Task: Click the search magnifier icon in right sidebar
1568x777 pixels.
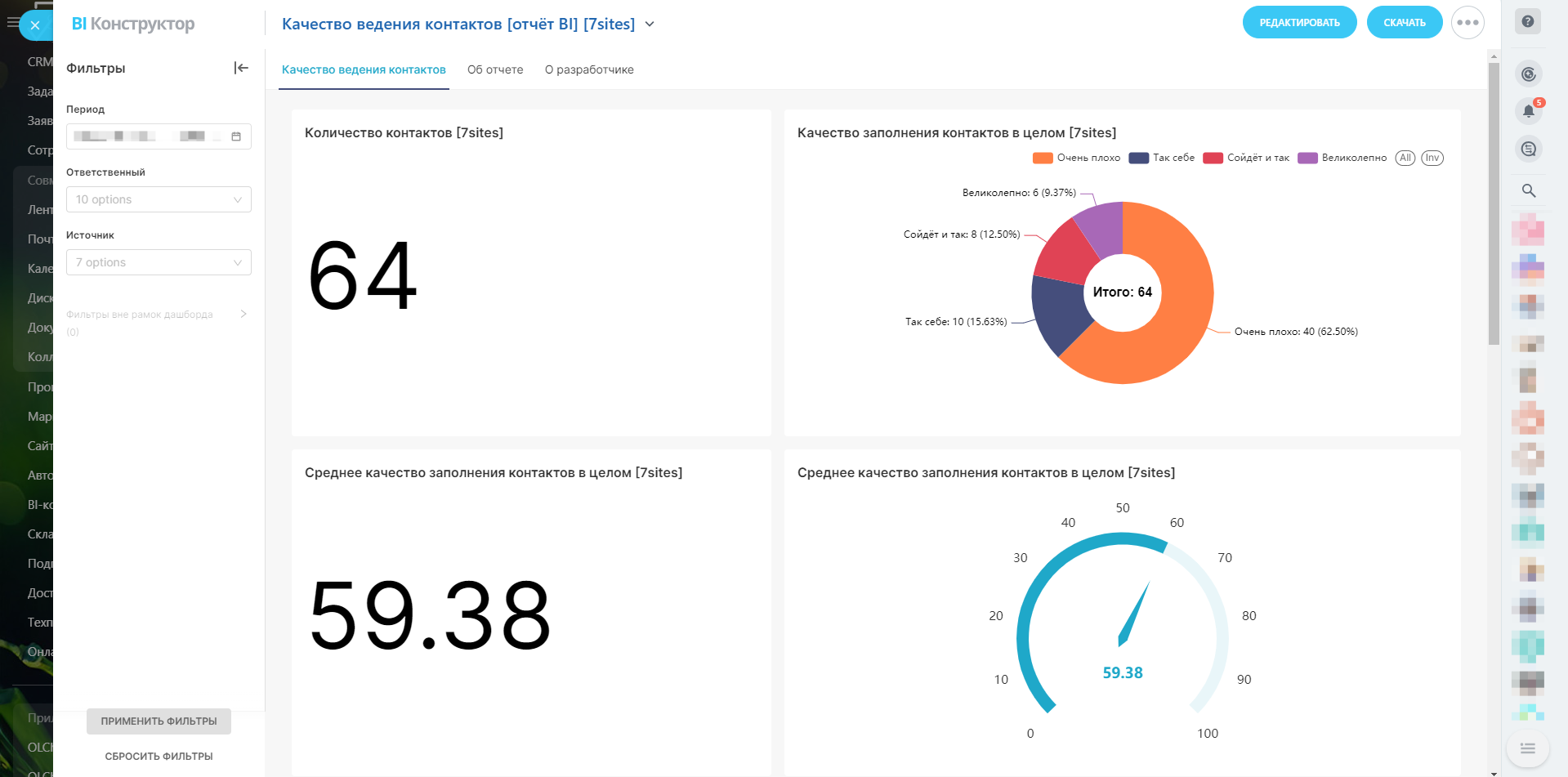Action: pos(1529,190)
